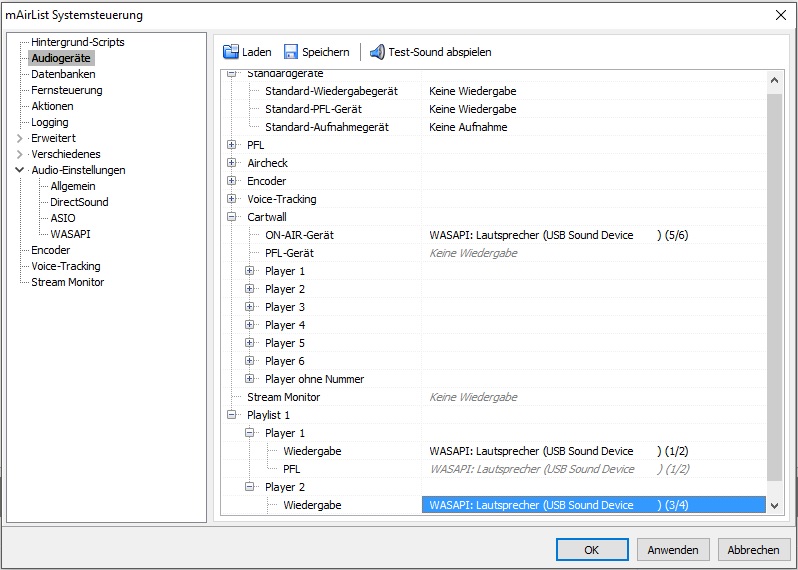
Task: Play test sound via speaker icon
Action: point(377,52)
